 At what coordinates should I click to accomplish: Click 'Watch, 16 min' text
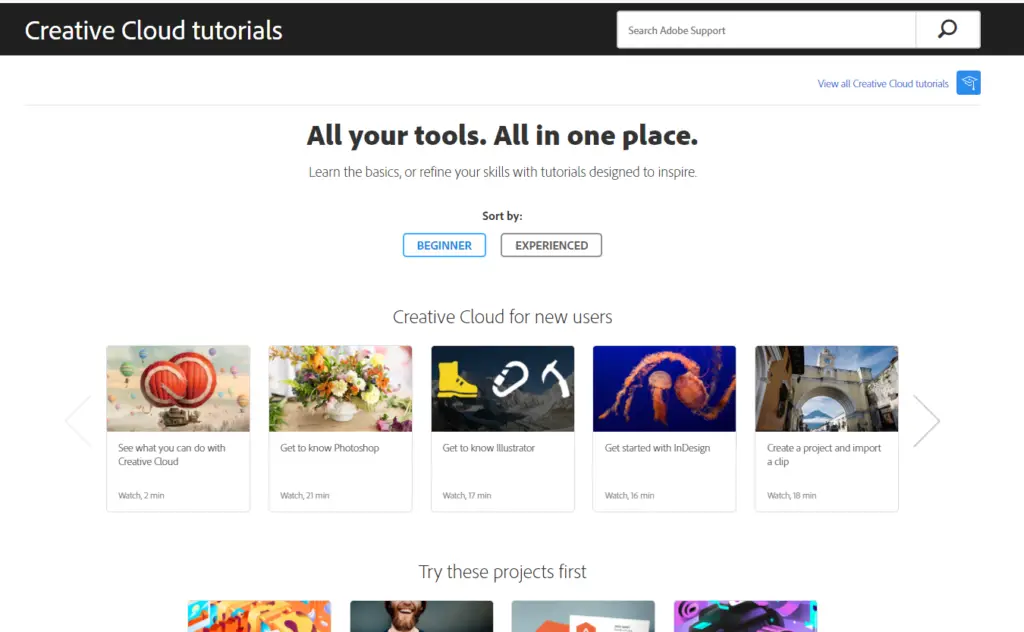(630, 496)
